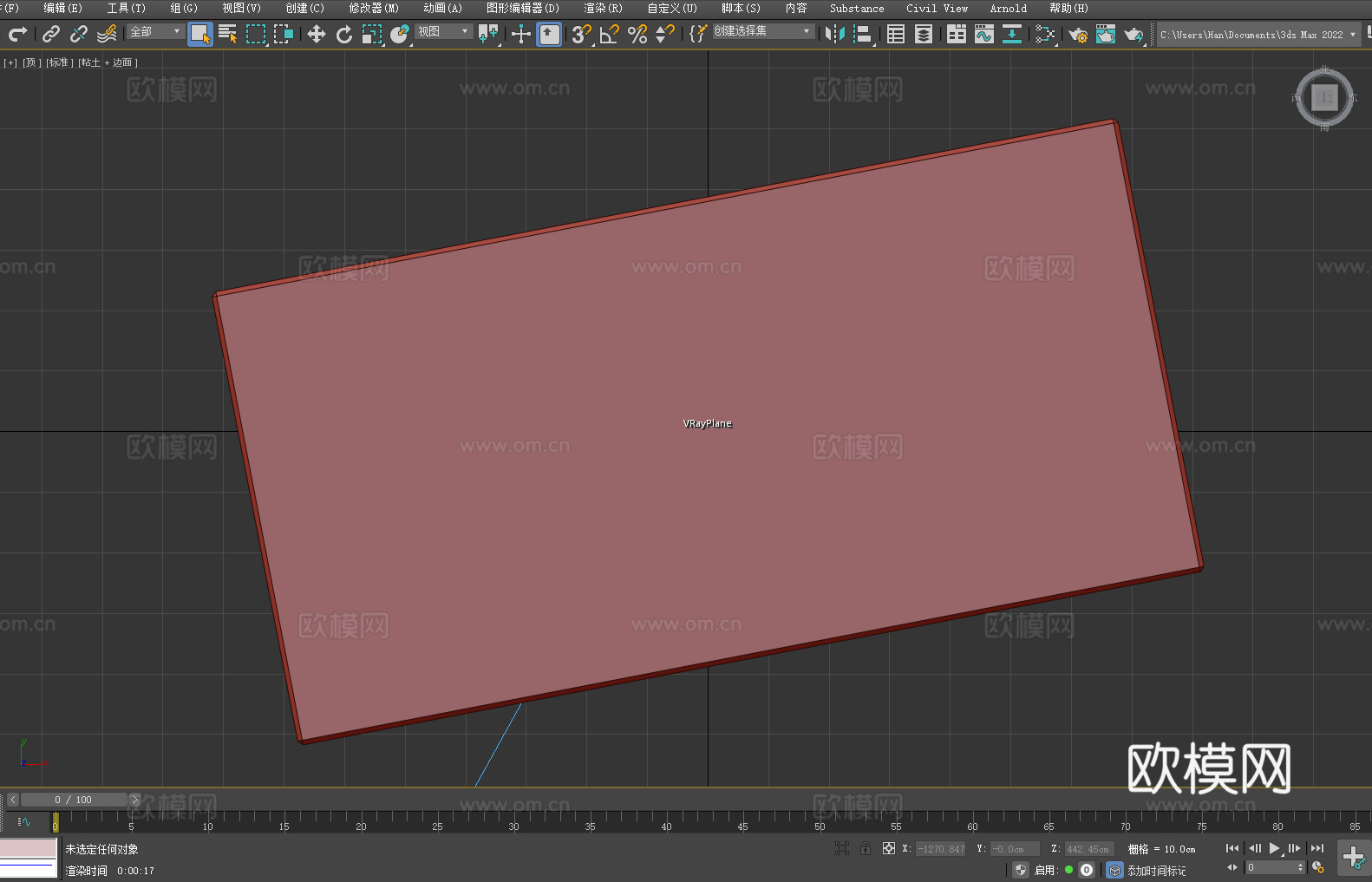
Task: Toggle Keyboard Shortcut Override
Action: (x=549, y=34)
